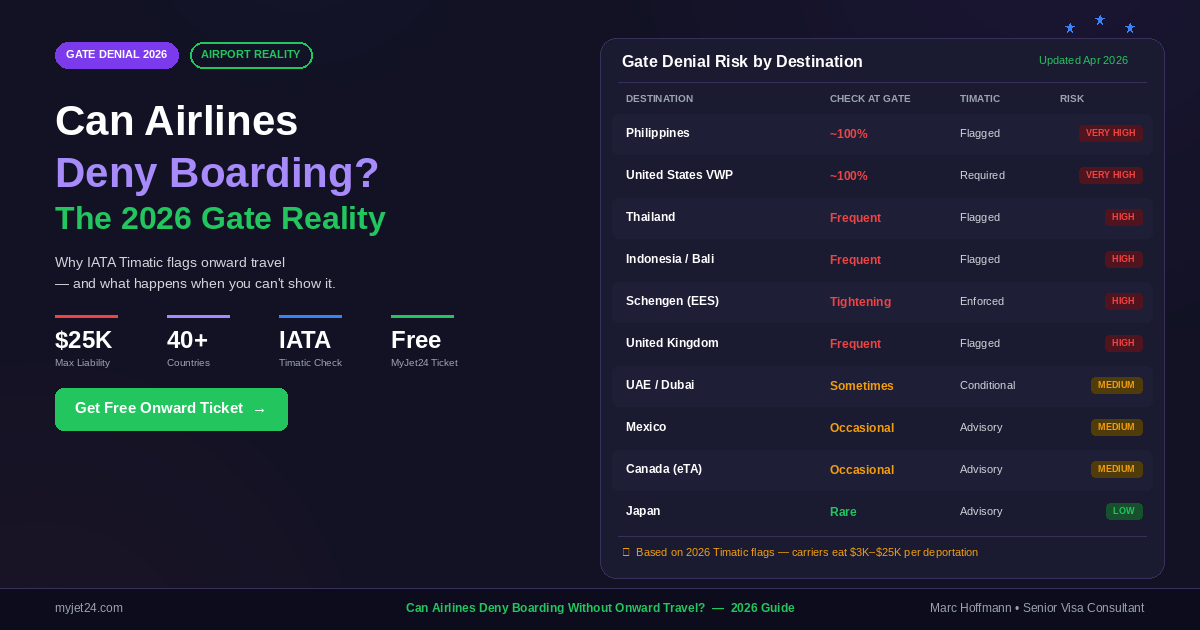
Task: Click the MEDIUM badge in the UAE / Dubai row
Action: pyautogui.click(x=1116, y=385)
